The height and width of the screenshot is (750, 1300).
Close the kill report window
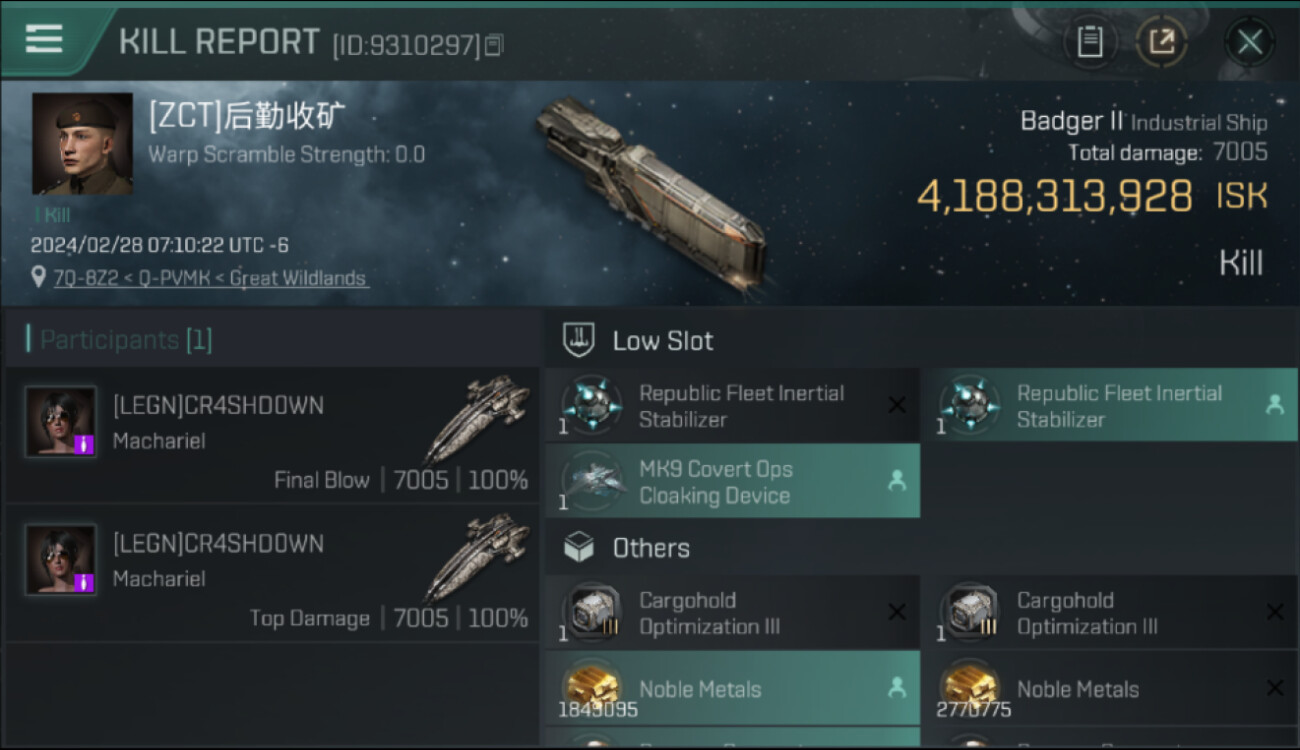(x=1249, y=42)
